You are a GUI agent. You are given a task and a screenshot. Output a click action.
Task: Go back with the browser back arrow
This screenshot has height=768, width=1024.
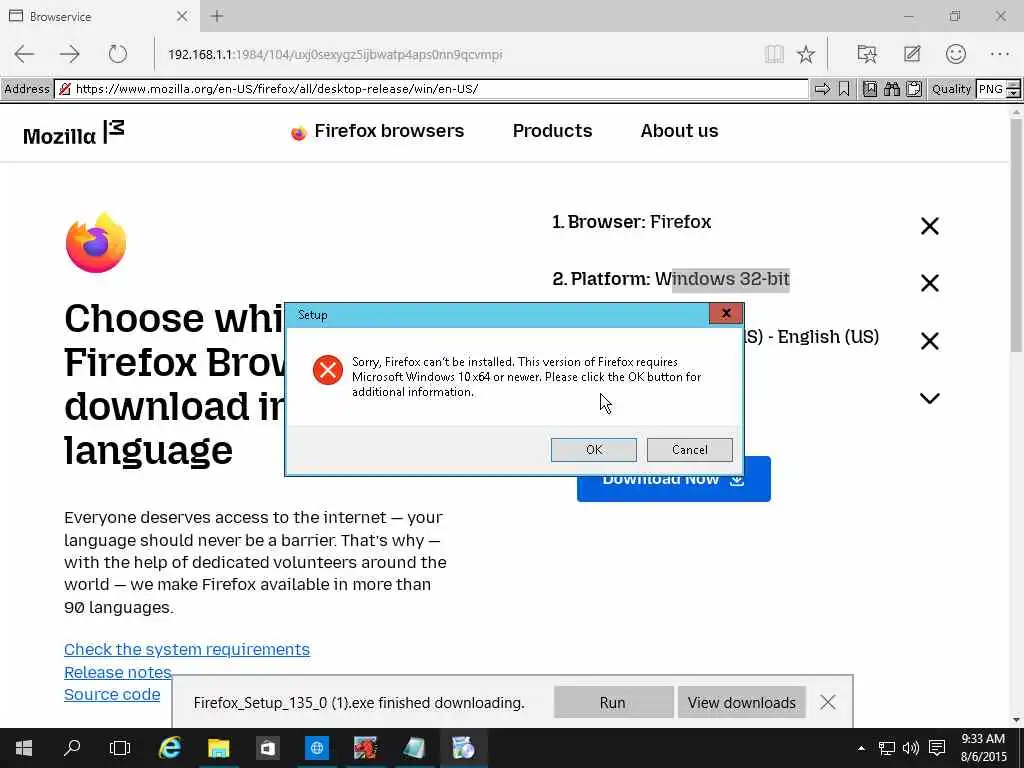pyautogui.click(x=24, y=54)
